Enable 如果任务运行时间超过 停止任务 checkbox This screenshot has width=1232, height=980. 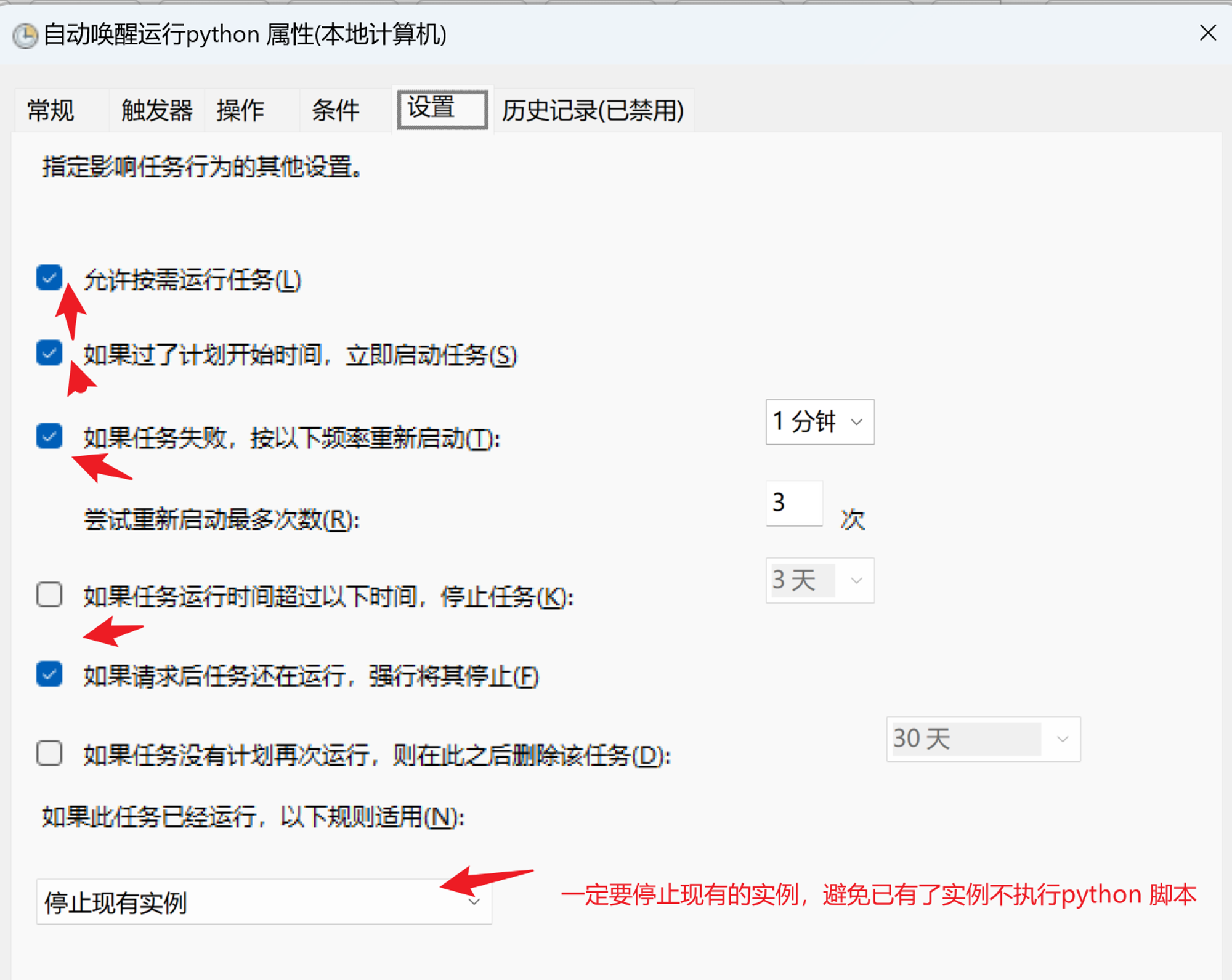point(49,595)
